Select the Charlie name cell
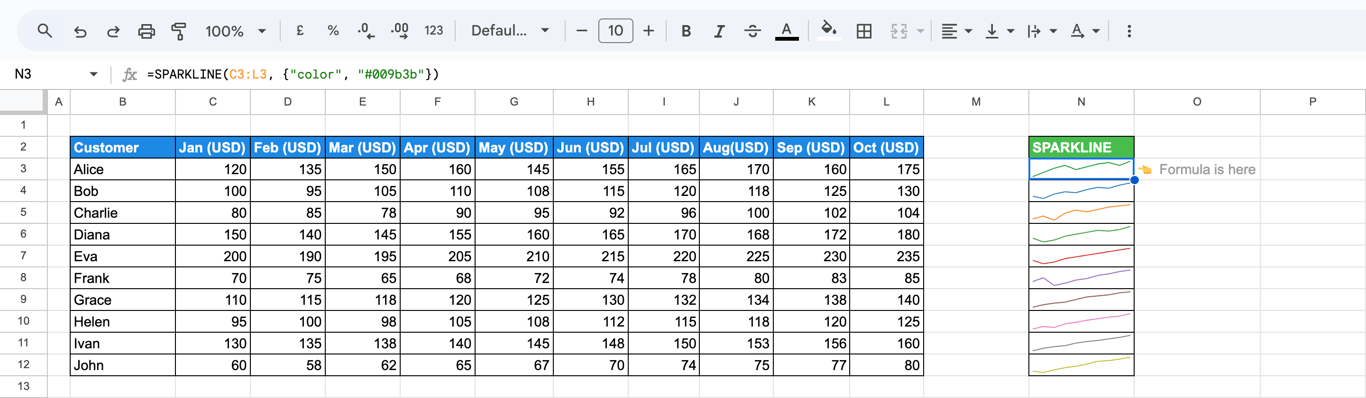Viewport: 1366px width, 398px height. [123, 212]
